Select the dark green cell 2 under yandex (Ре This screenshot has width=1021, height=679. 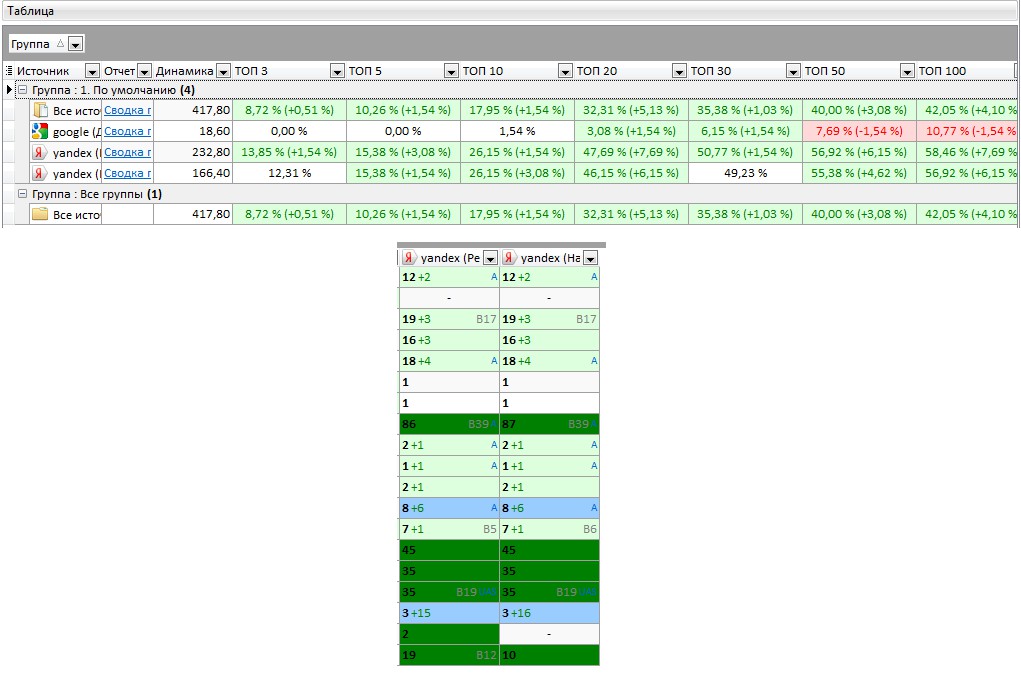pyautogui.click(x=449, y=633)
